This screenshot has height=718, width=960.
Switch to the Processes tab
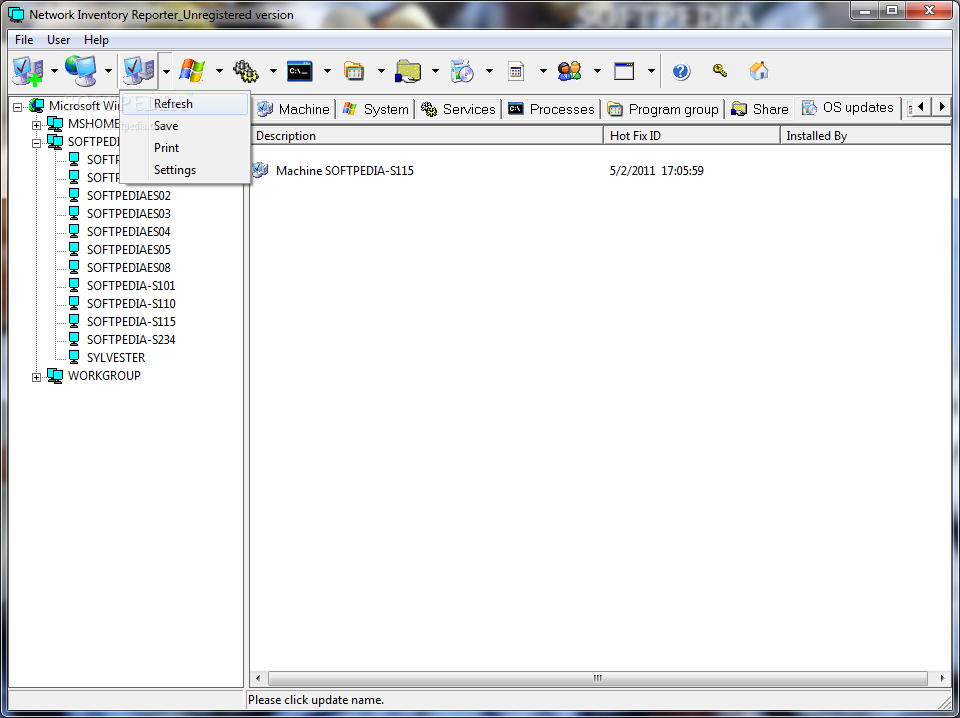tap(552, 109)
